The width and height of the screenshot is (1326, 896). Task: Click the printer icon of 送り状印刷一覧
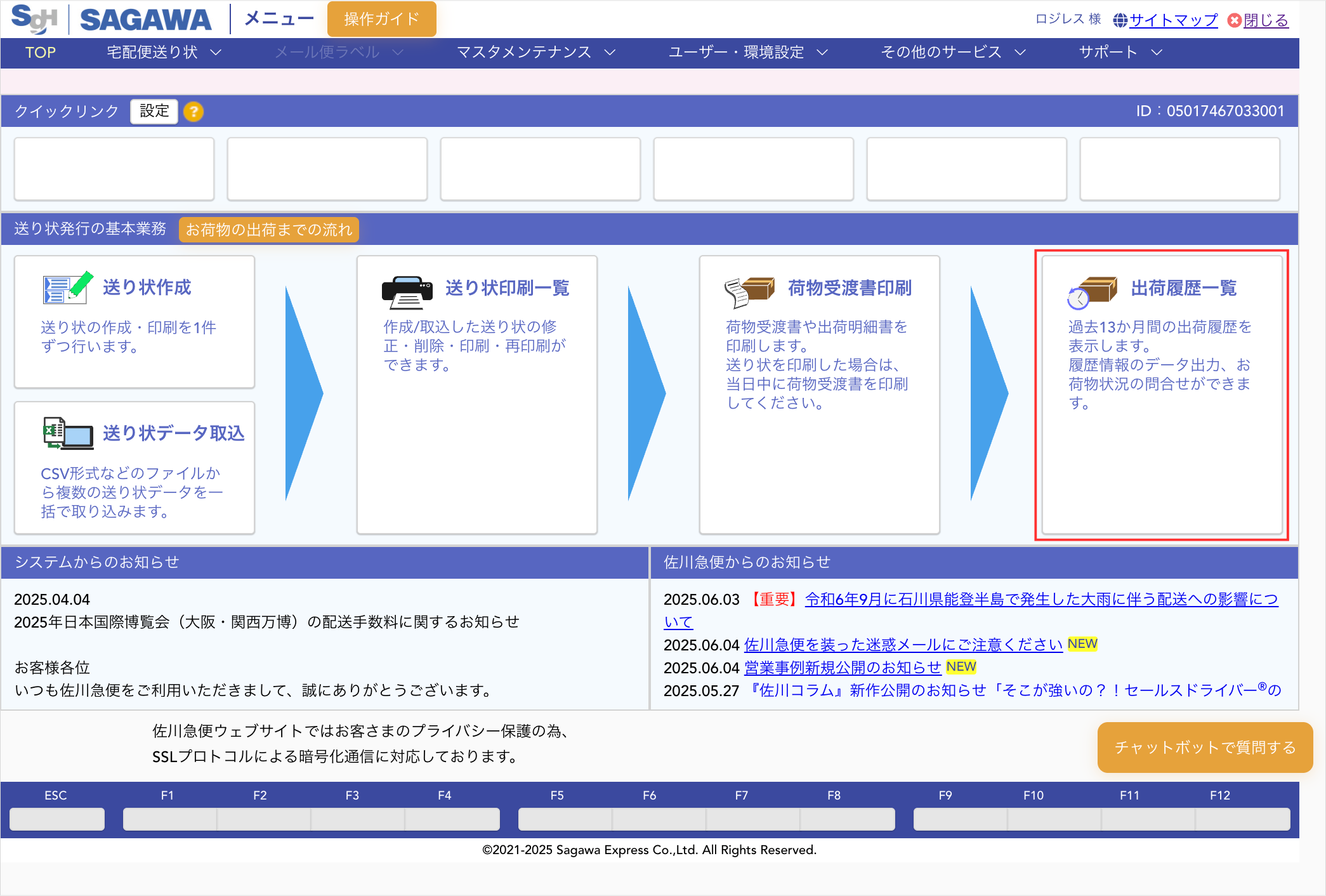point(407,293)
